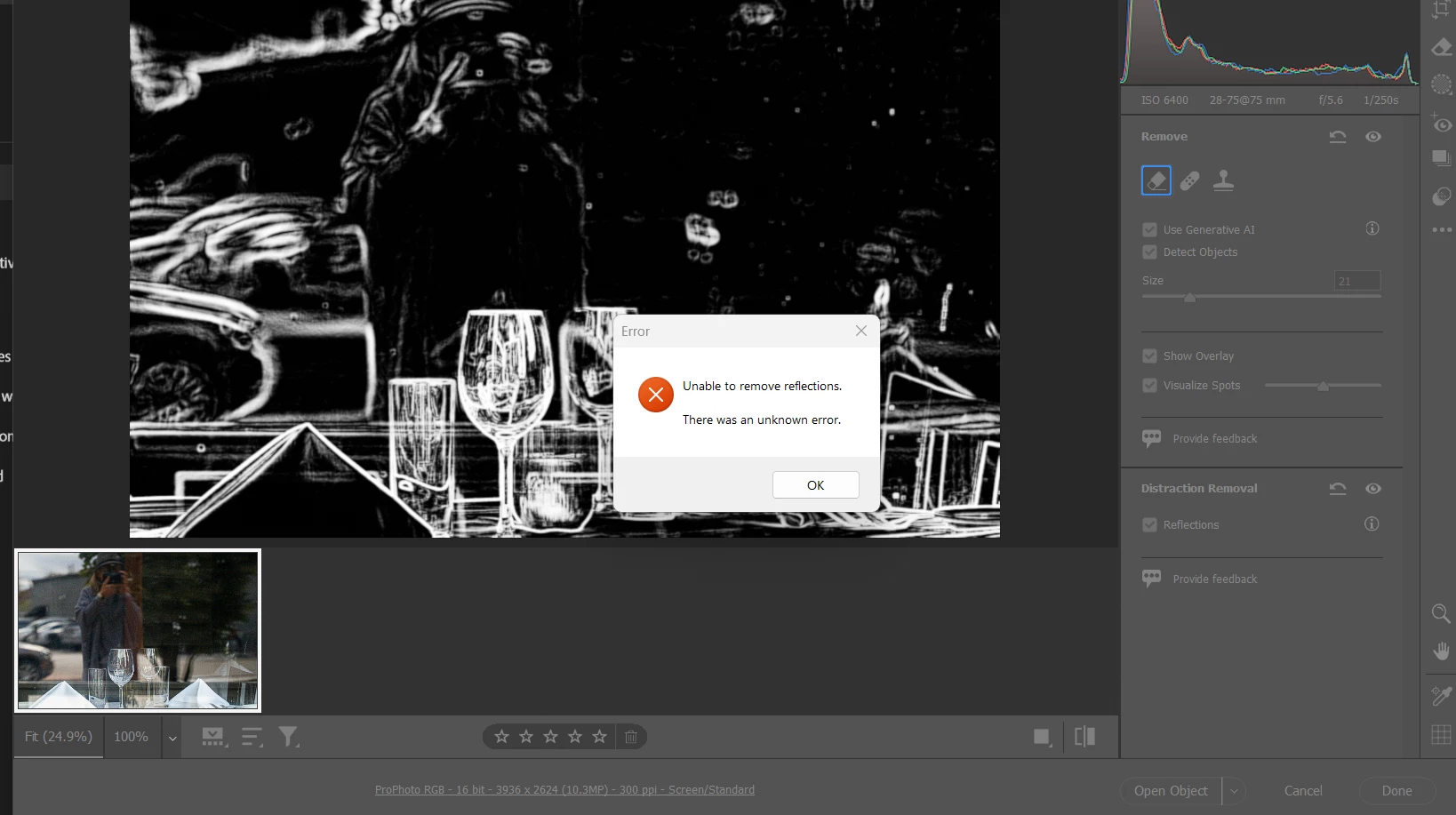This screenshot has height=815, width=1456.
Task: Open the zoom level dropdown arrow
Action: (172, 738)
